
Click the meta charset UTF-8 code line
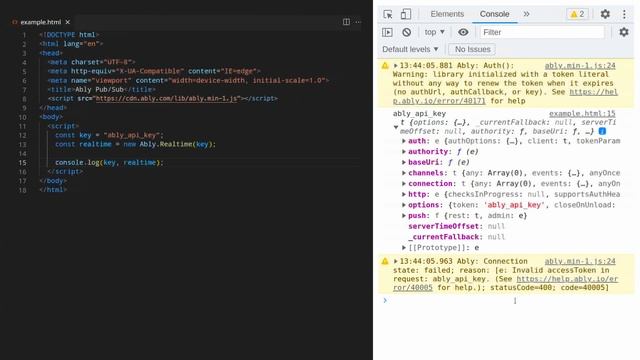tap(91, 62)
